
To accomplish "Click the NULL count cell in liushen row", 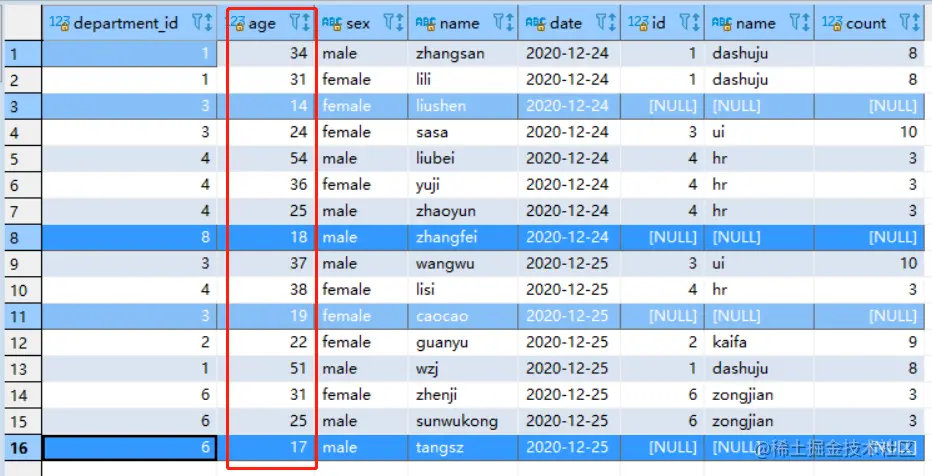I will pyautogui.click(x=870, y=106).
